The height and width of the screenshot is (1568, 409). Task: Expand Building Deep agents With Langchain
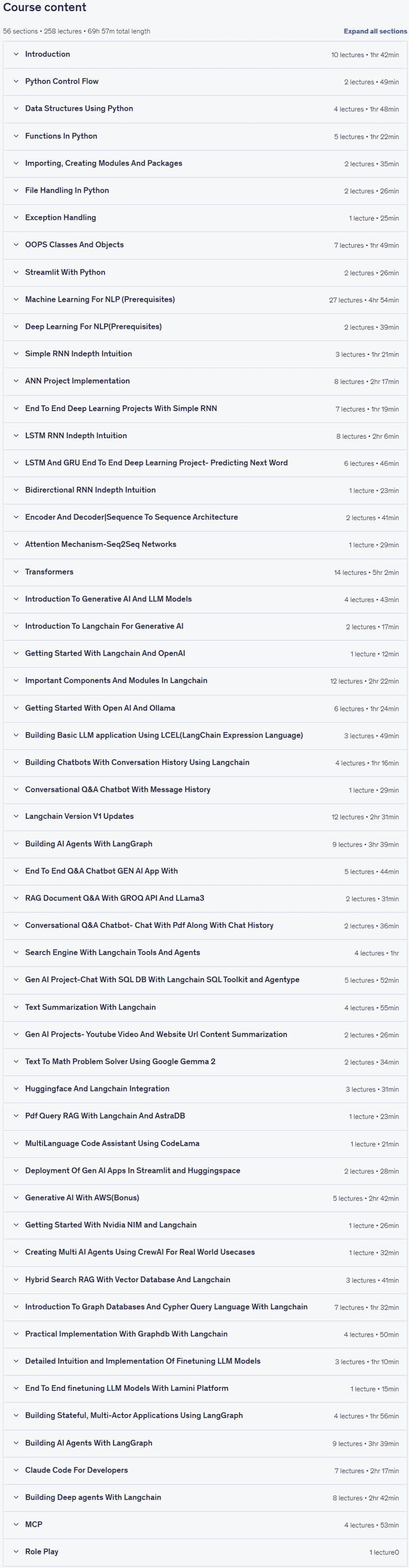[x=205, y=1497]
